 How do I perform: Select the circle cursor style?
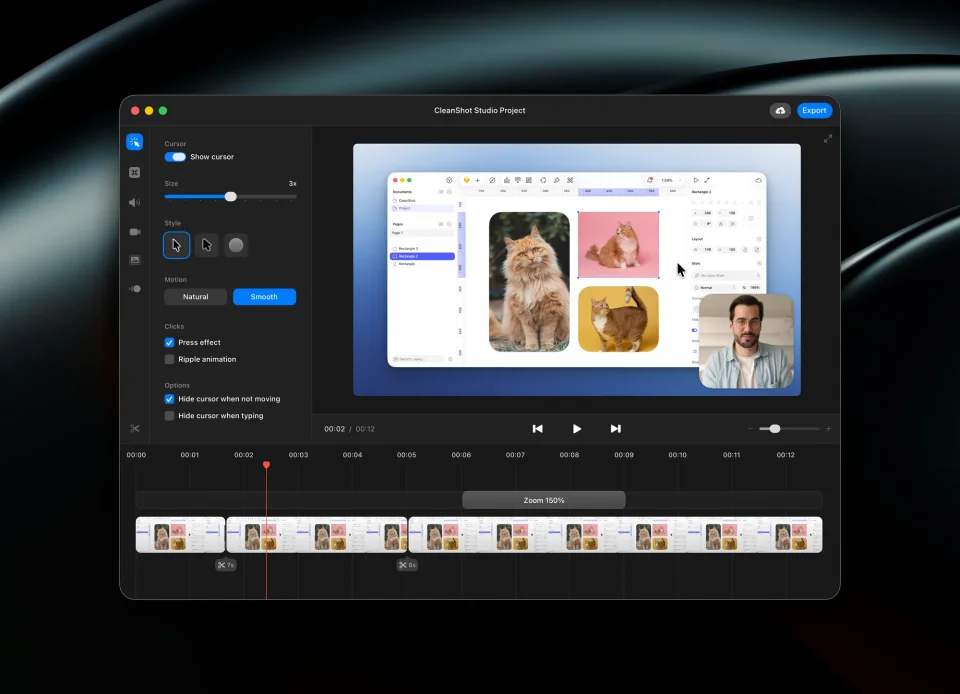[236, 245]
